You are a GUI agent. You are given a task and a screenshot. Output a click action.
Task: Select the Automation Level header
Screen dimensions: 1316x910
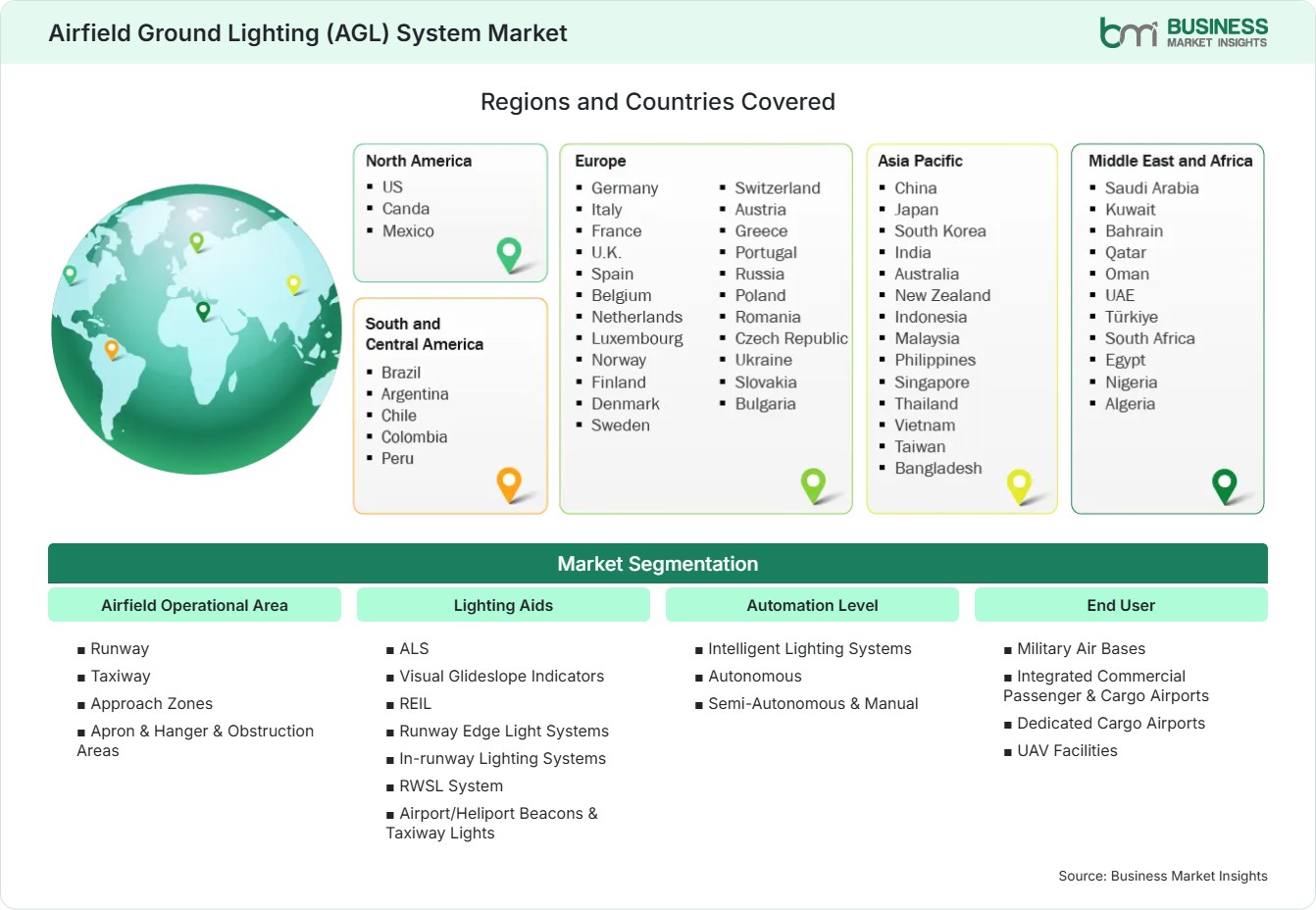[812, 605]
